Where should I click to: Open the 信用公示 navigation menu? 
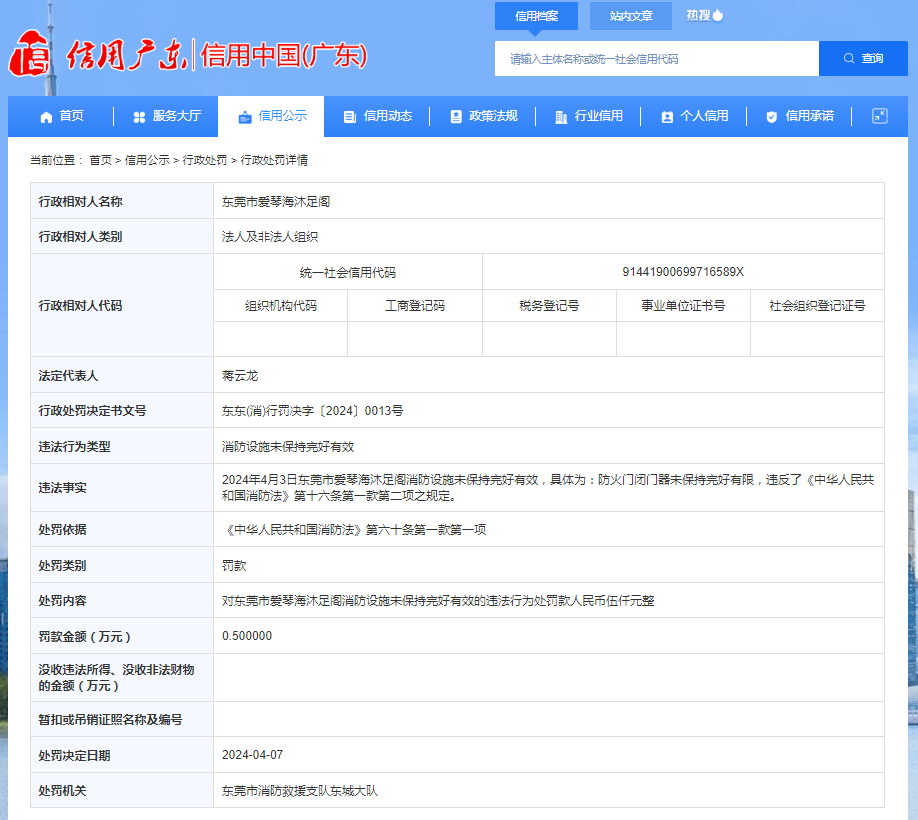(272, 116)
